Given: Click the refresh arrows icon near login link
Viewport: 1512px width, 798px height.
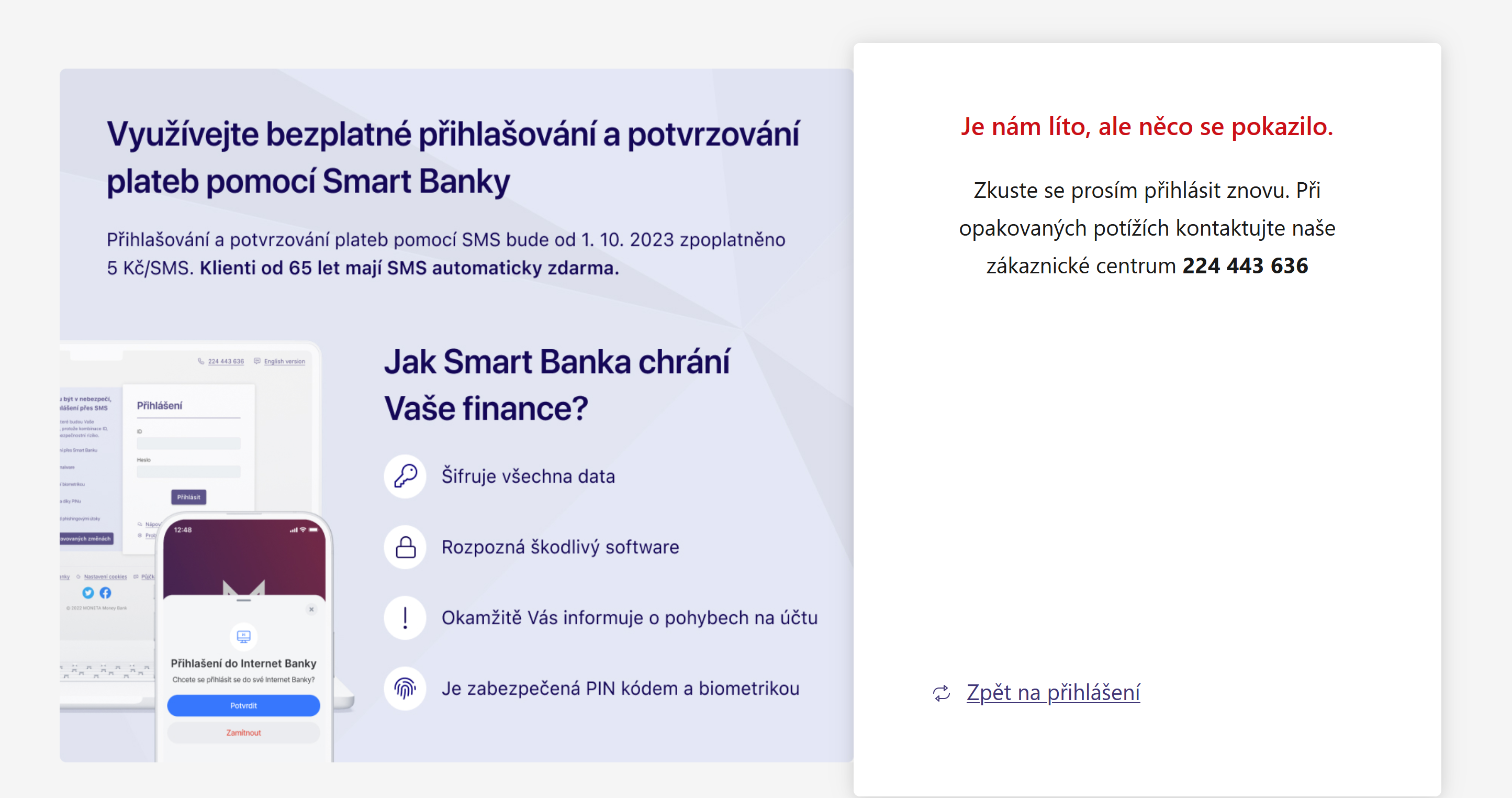Looking at the screenshot, I should click(942, 693).
